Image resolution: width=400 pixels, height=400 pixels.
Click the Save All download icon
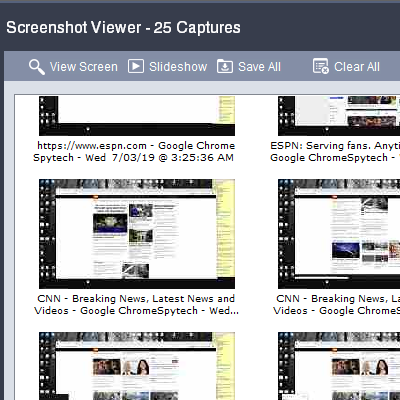point(225,66)
